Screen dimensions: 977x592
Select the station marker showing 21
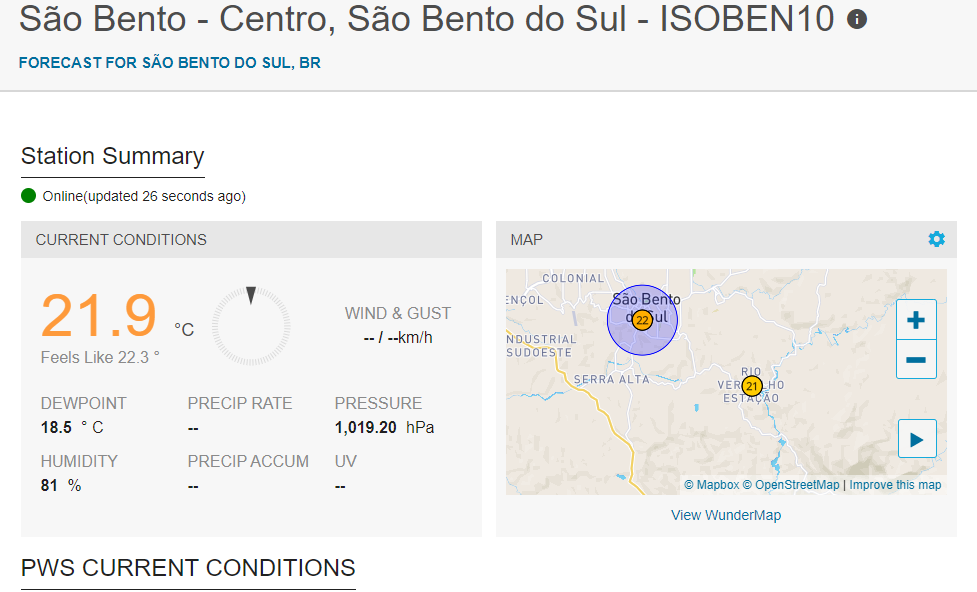752,386
